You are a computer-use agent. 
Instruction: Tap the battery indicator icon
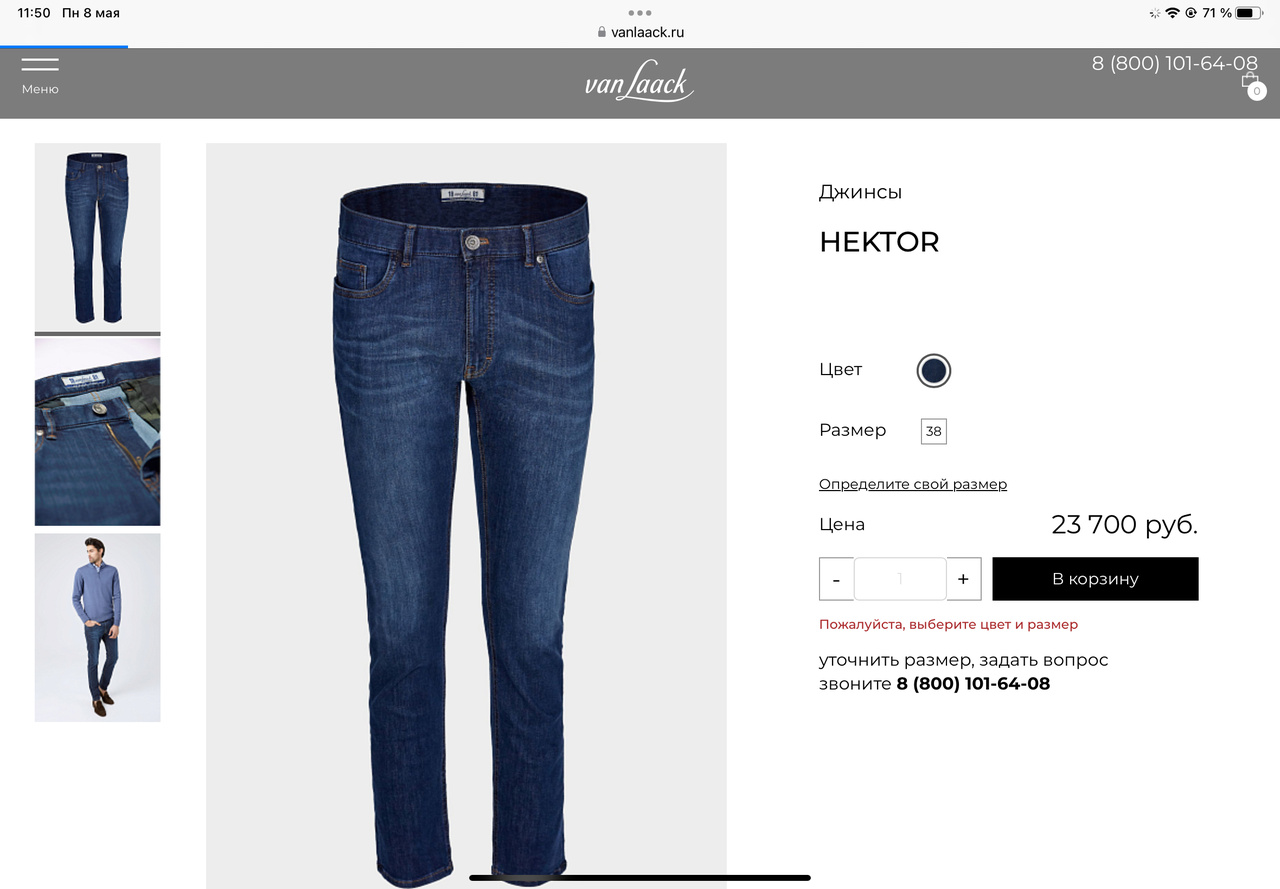tap(1249, 13)
